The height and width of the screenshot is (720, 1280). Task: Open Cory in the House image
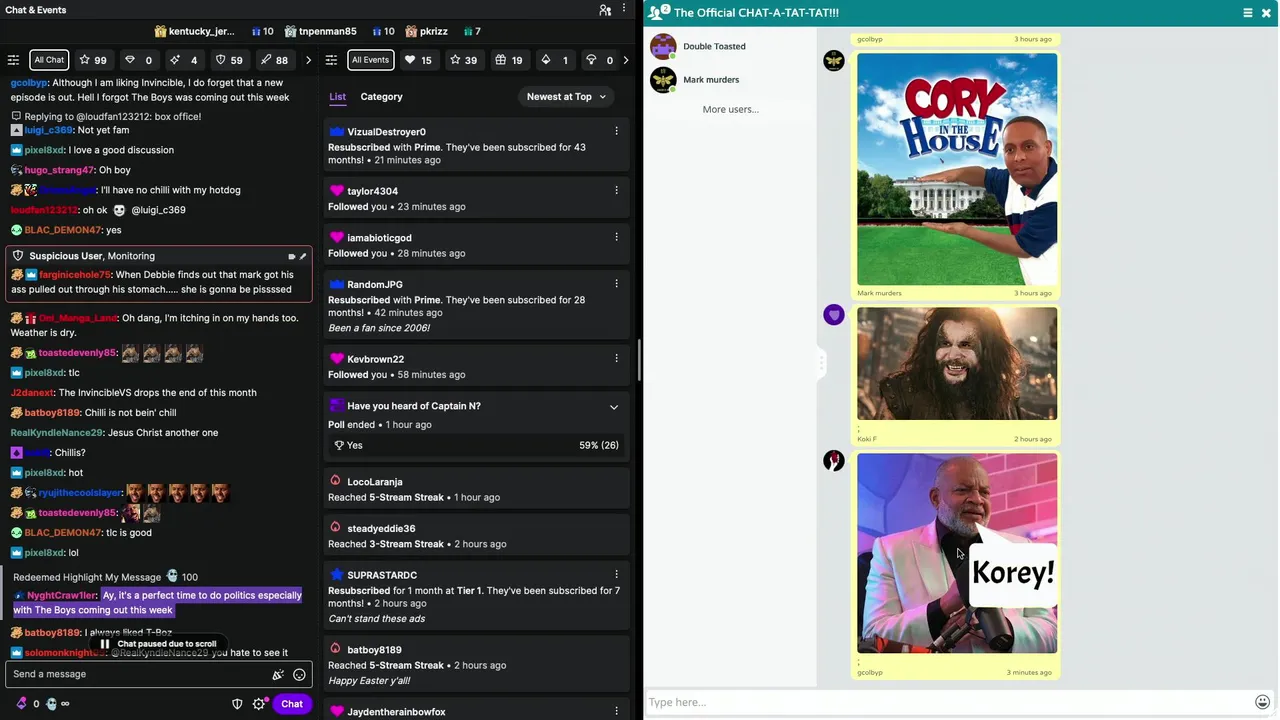point(957,169)
